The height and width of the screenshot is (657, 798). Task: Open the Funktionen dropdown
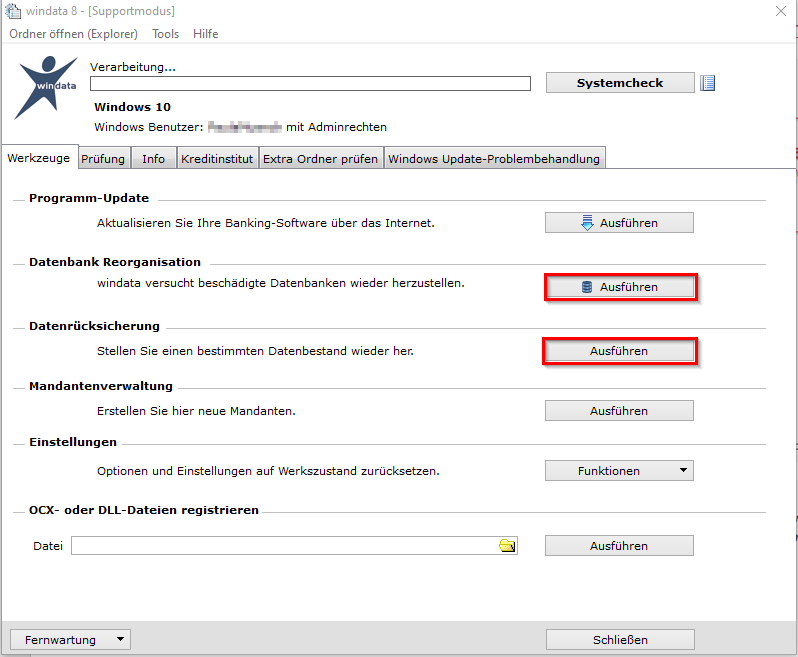(619, 471)
